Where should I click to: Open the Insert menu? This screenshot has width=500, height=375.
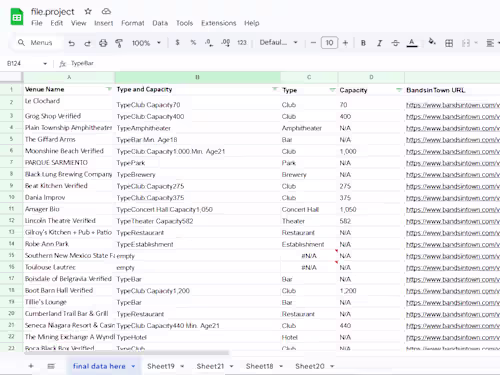104,23
